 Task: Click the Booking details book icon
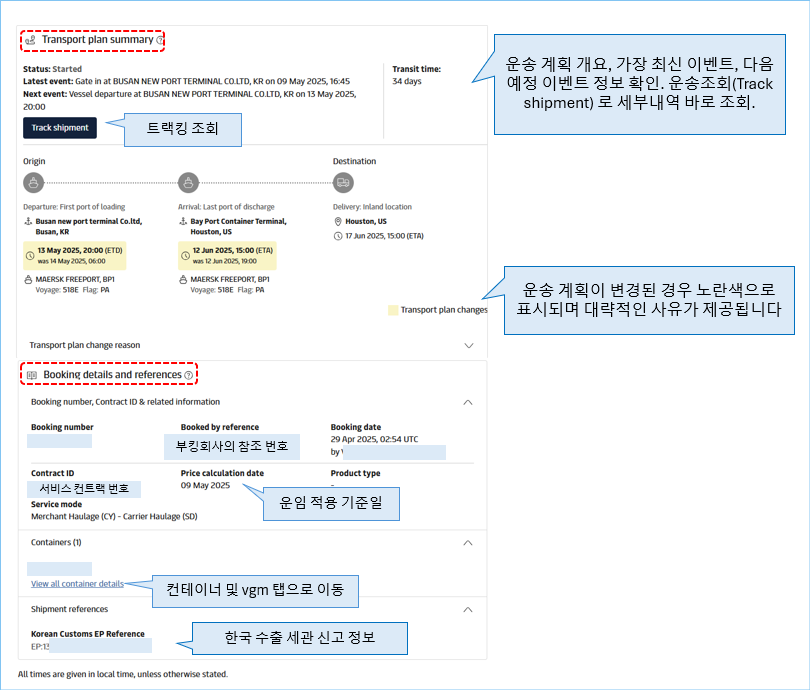(x=32, y=375)
